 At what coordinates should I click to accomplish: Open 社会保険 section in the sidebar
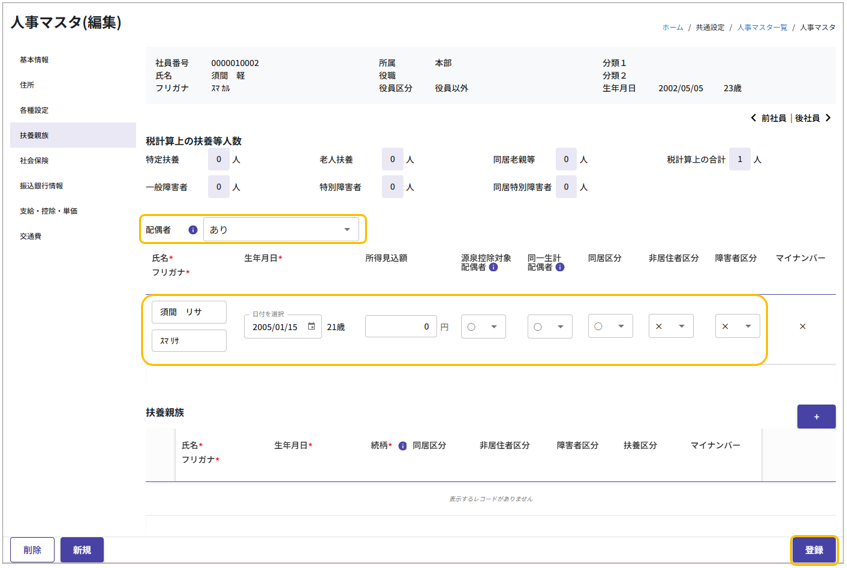pos(34,161)
